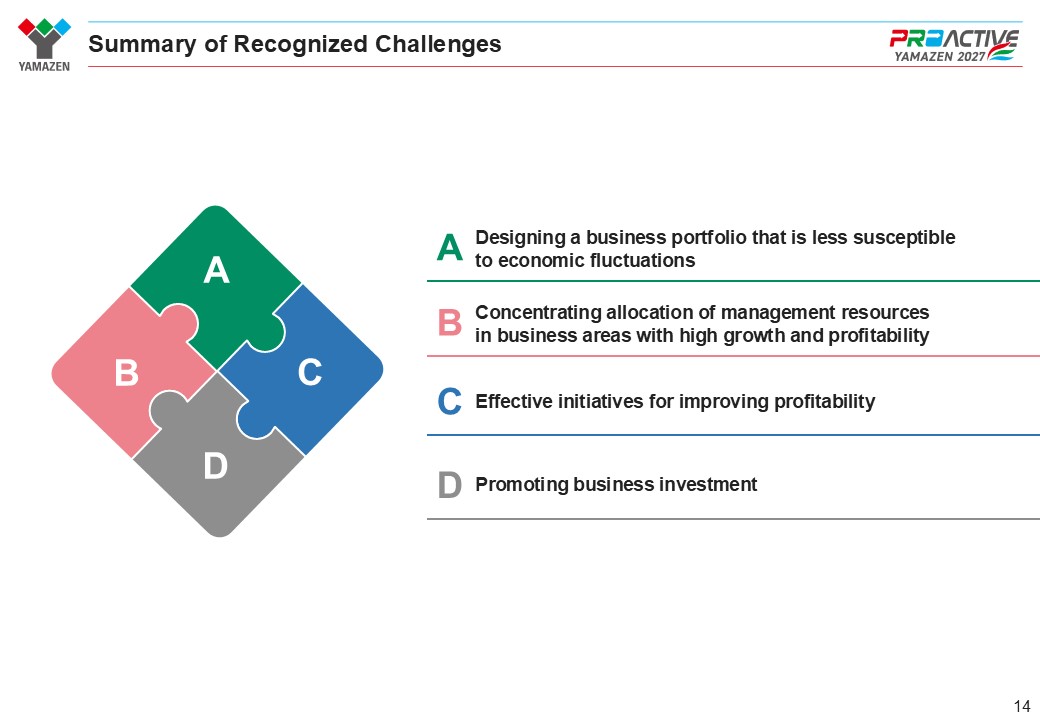Click the Effective initiatives for improving profitability text
Image resolution: width=1040 pixels, height=720 pixels.
coord(675,401)
